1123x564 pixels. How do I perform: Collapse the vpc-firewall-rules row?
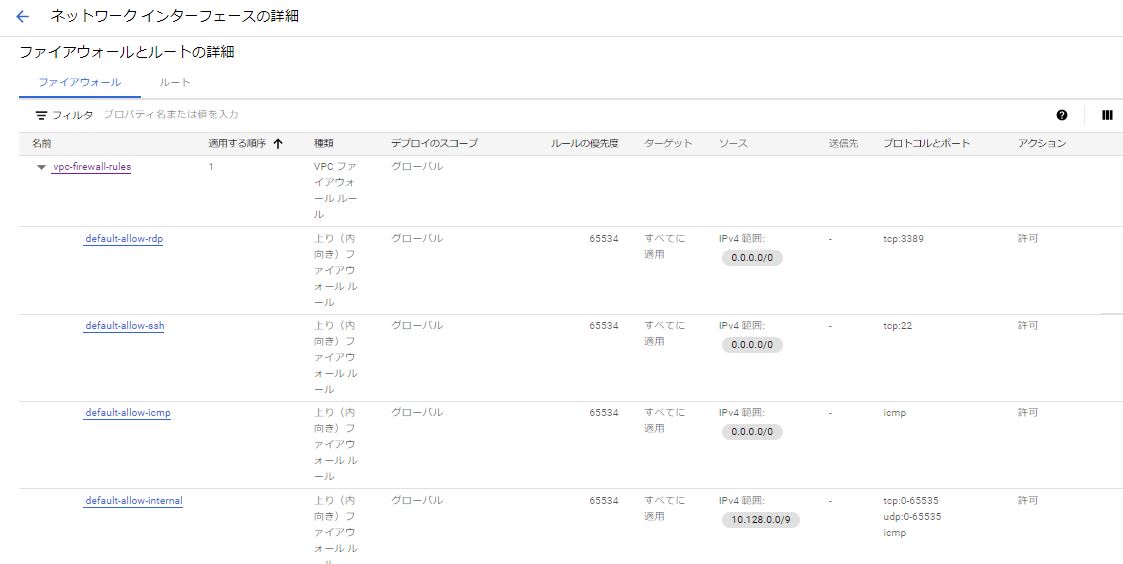pos(42,167)
